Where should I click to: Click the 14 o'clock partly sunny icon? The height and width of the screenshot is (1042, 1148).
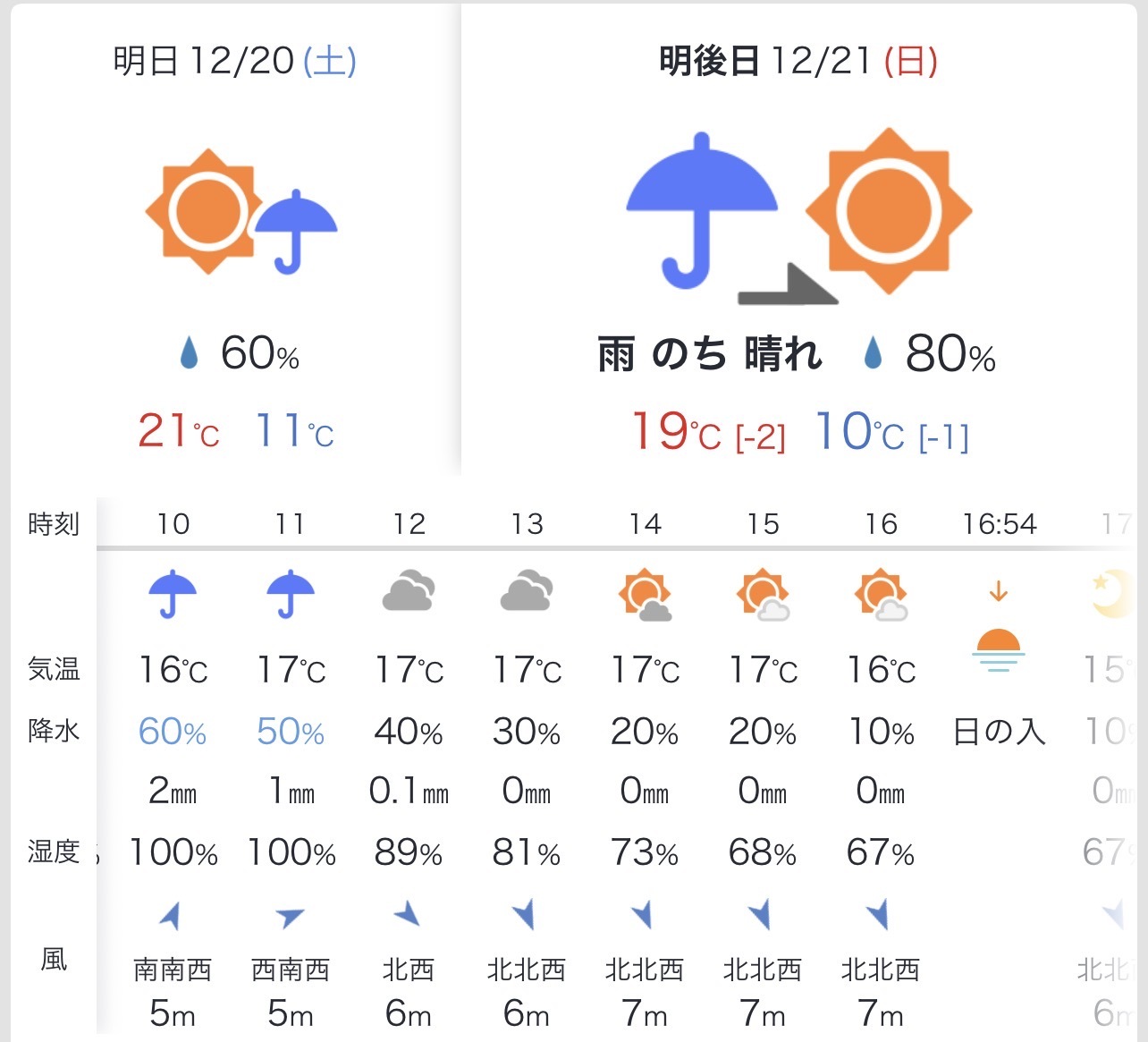coord(645,594)
